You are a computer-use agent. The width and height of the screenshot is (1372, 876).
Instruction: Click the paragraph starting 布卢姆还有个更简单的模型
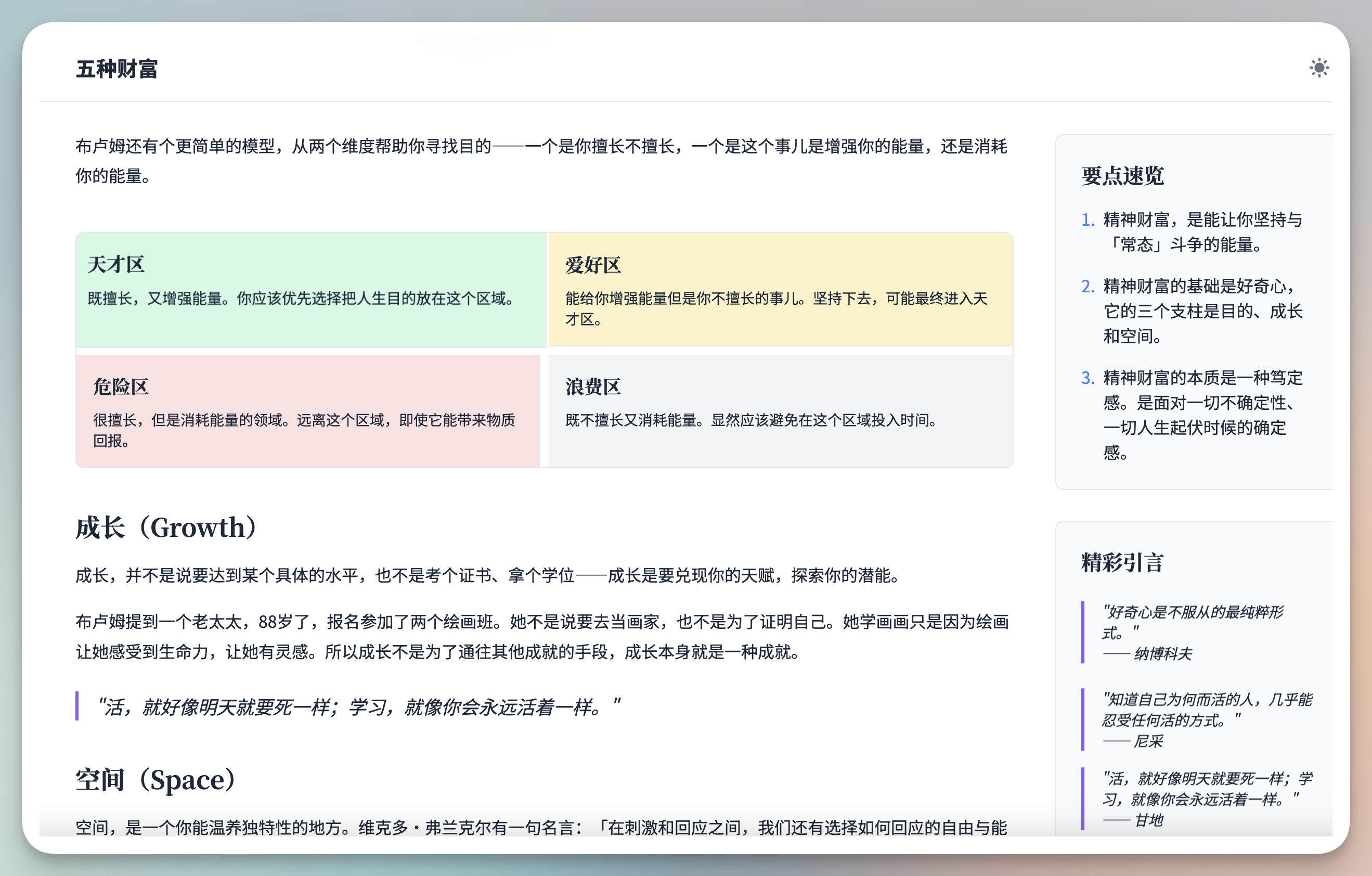(542, 161)
